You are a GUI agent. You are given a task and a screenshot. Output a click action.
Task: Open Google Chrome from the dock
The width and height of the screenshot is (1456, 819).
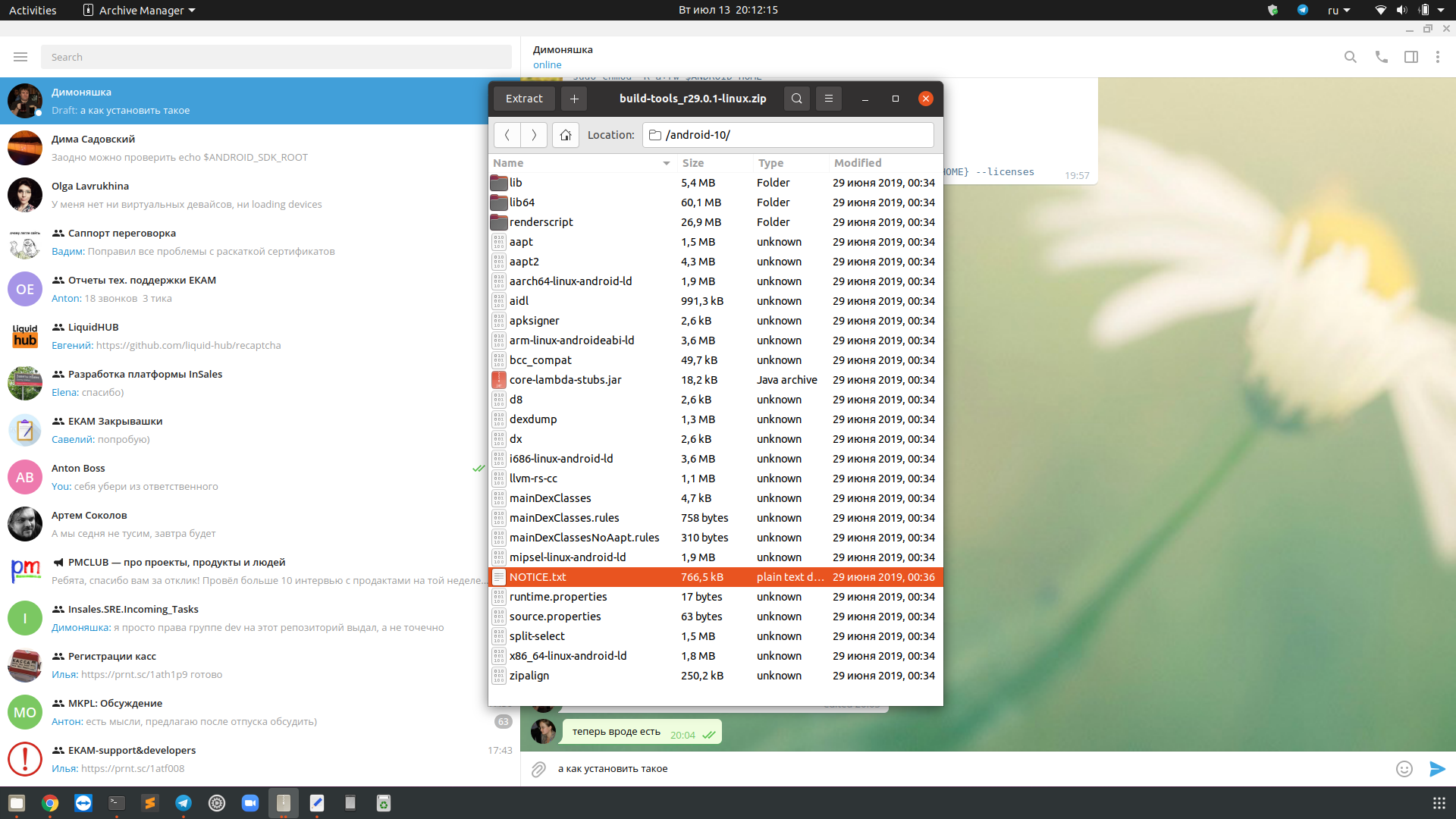(50, 803)
